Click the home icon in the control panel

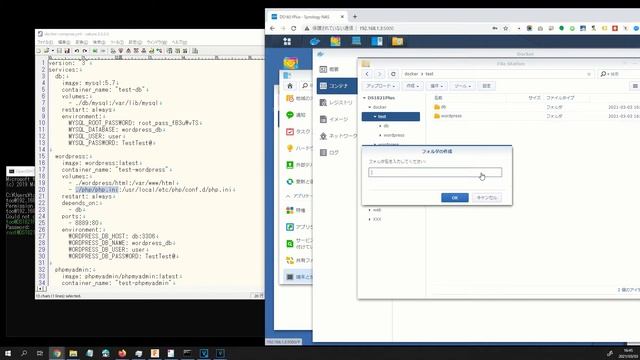point(290,86)
